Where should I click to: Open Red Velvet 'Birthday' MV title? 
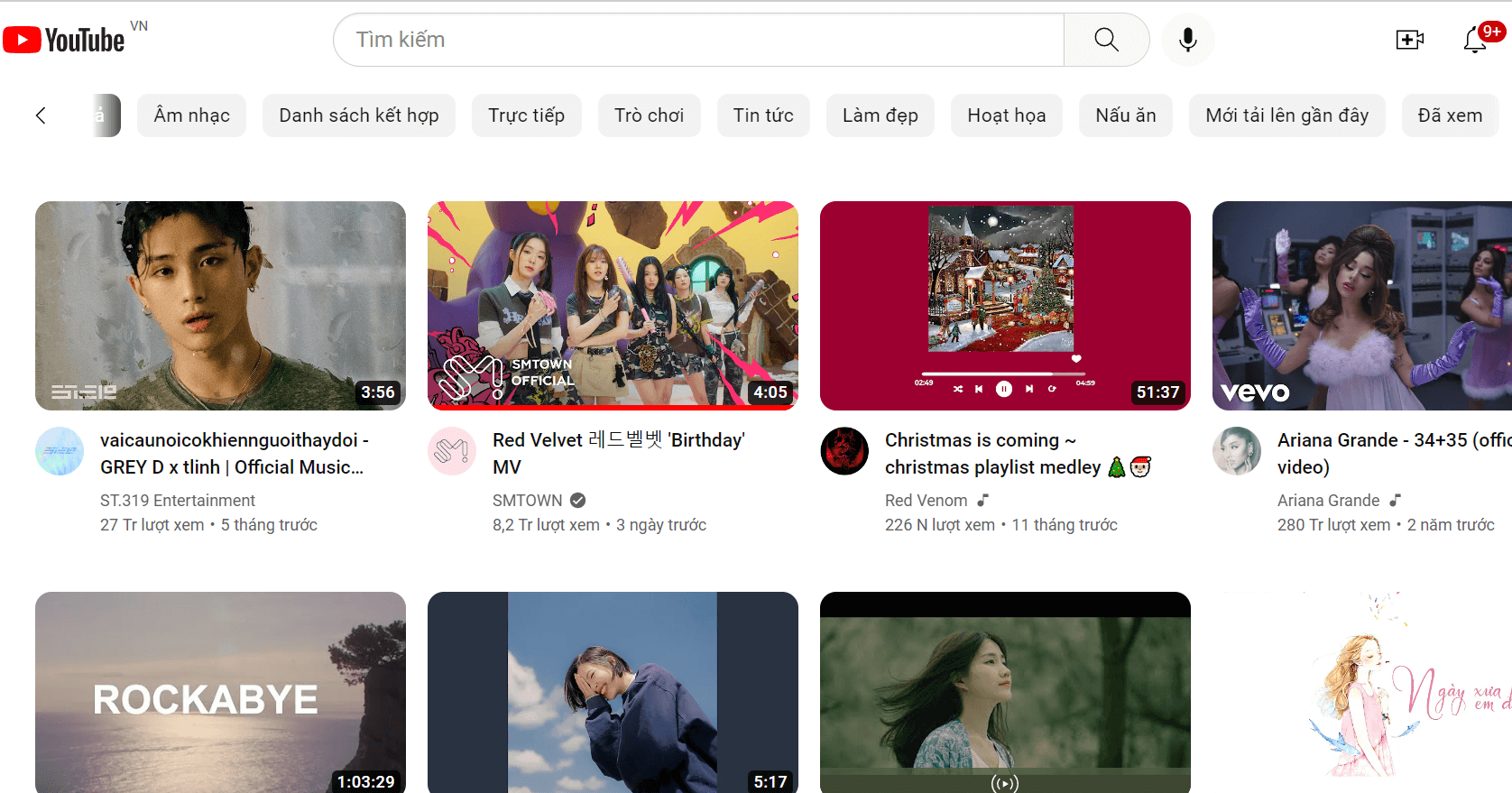click(619, 454)
